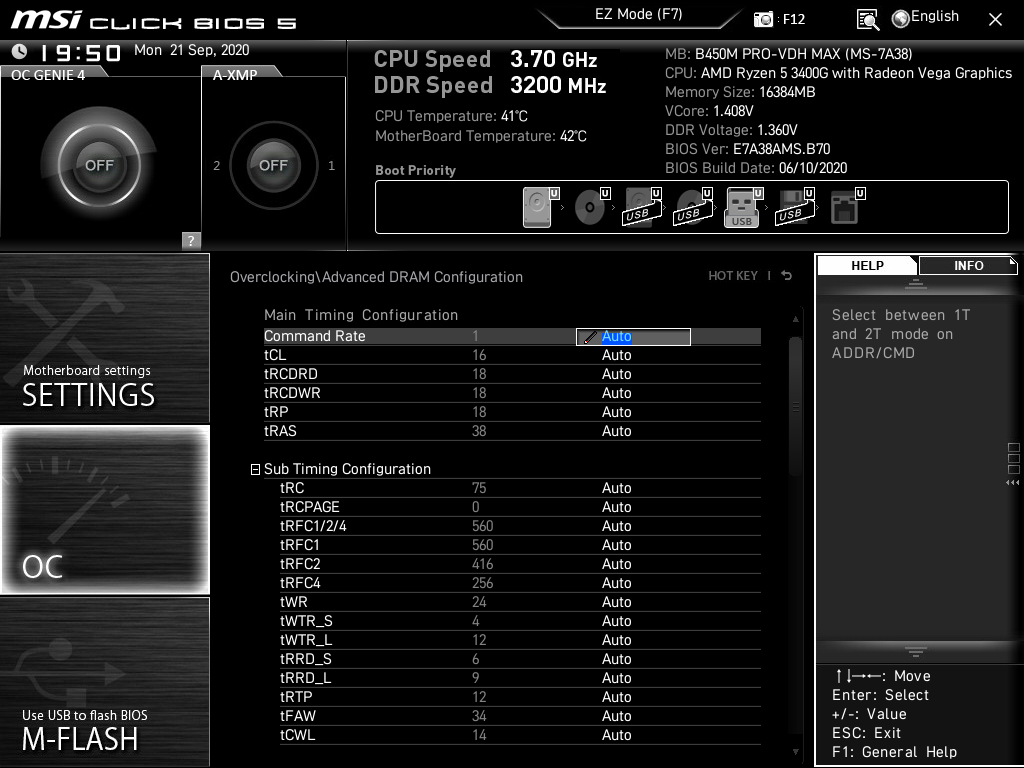Select the tRFC4 timing row
The width and height of the screenshot is (1024, 768).
pos(520,583)
